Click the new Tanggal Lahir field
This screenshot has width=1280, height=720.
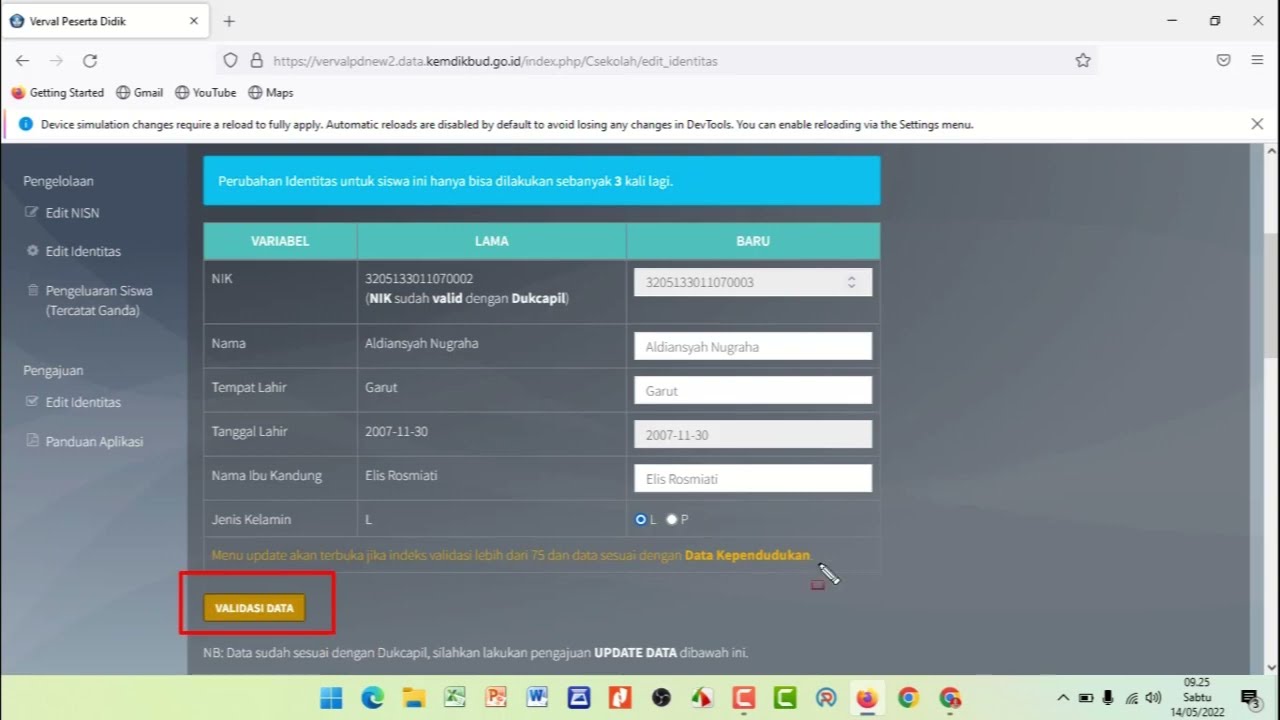point(753,435)
